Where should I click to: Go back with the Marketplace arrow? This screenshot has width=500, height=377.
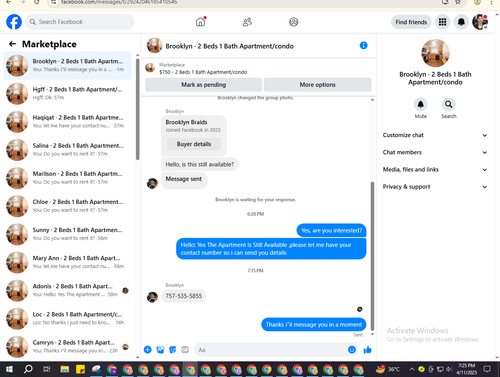tap(12, 44)
